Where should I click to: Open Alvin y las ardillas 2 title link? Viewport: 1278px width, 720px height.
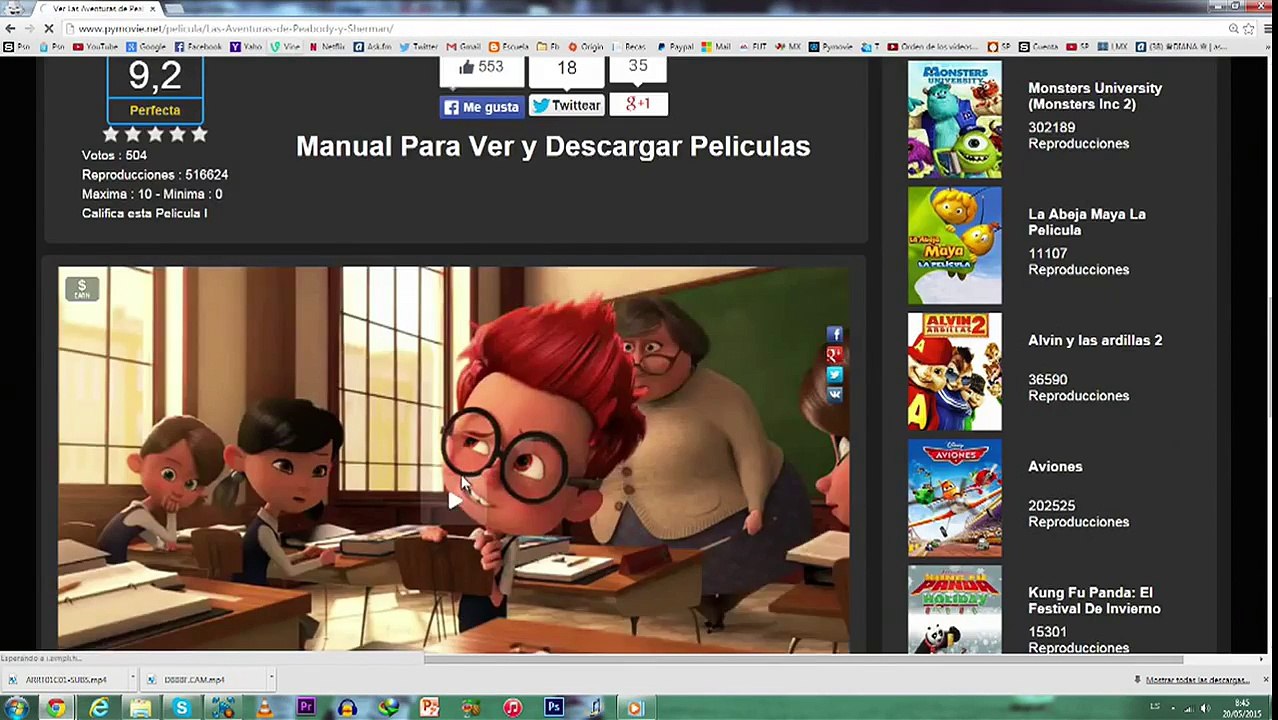pos(1095,340)
